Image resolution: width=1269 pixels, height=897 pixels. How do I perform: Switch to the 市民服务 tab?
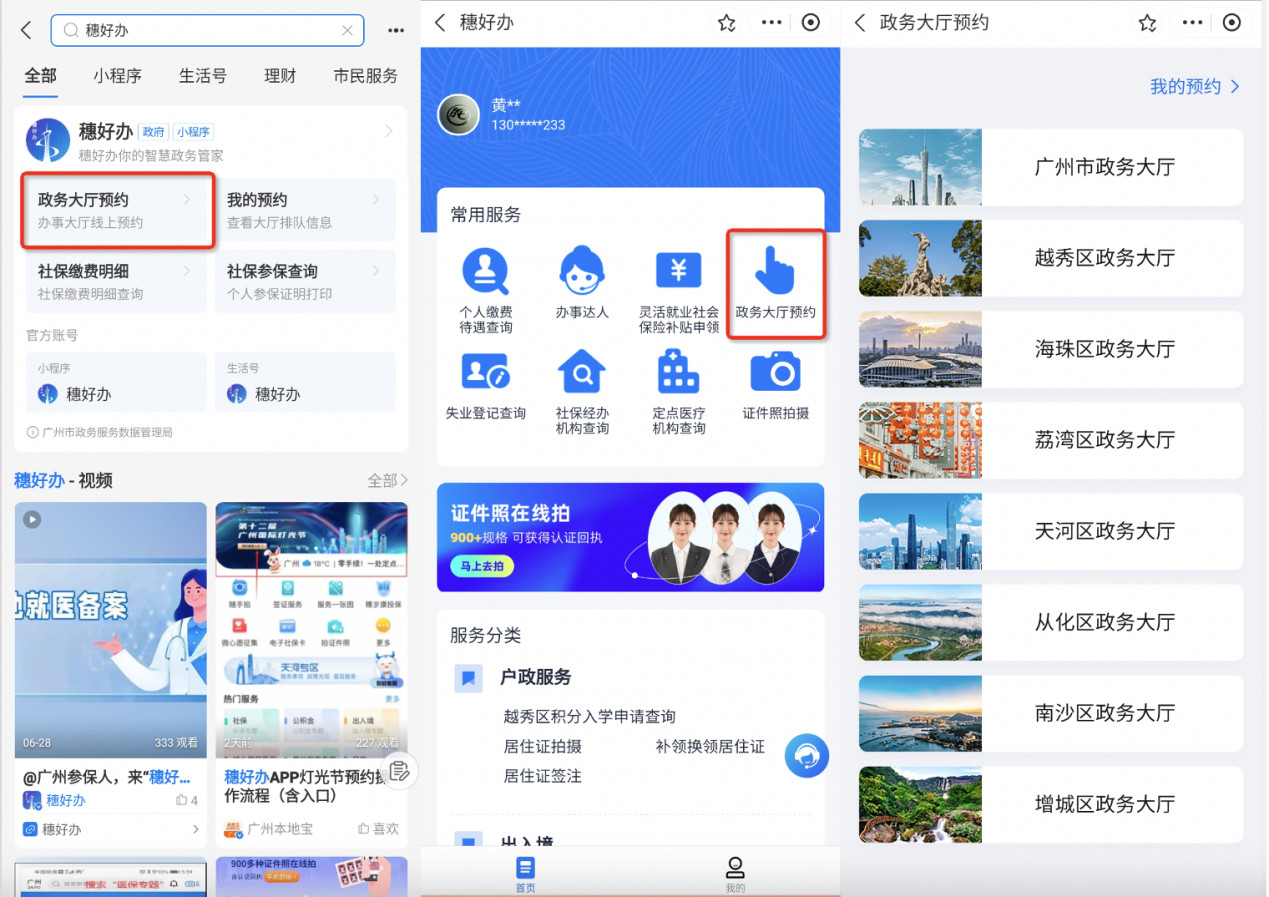tap(365, 76)
